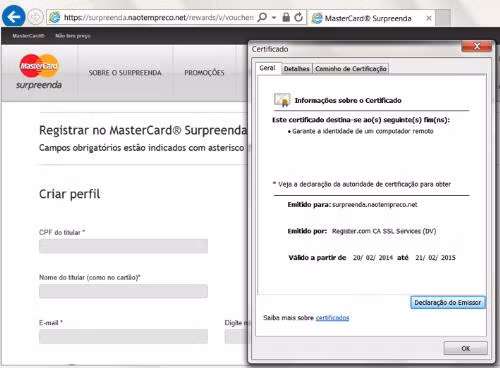
Task: Click the address bar URL field
Action: point(158,17)
